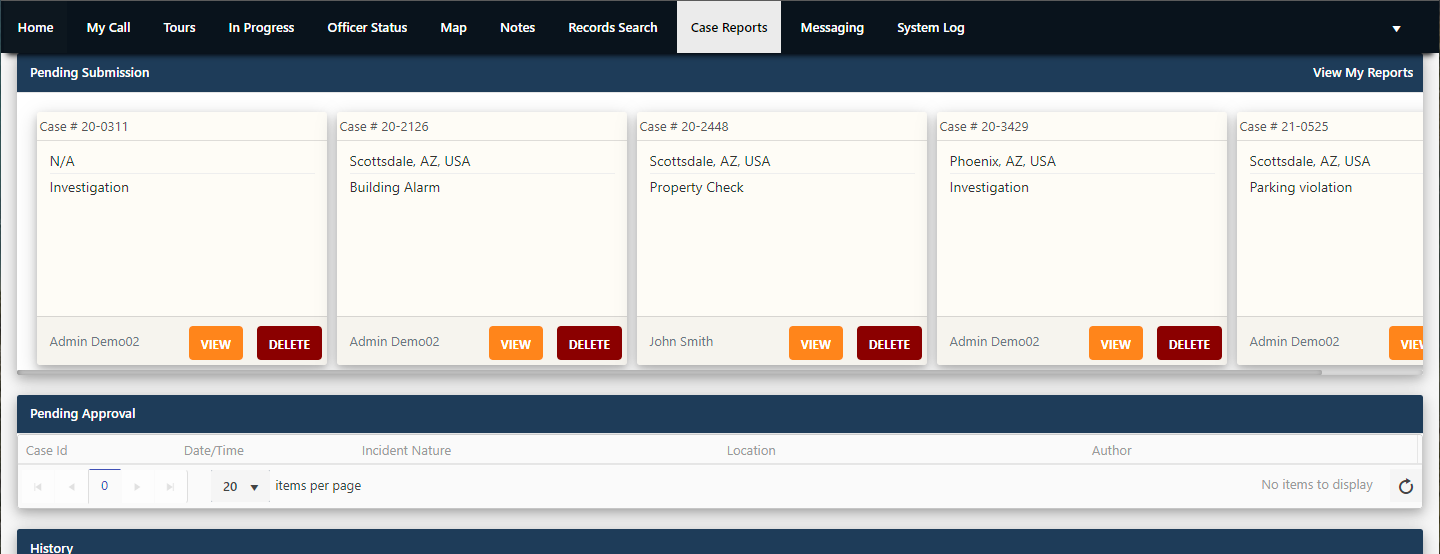Open the Tours tab

coord(179,27)
